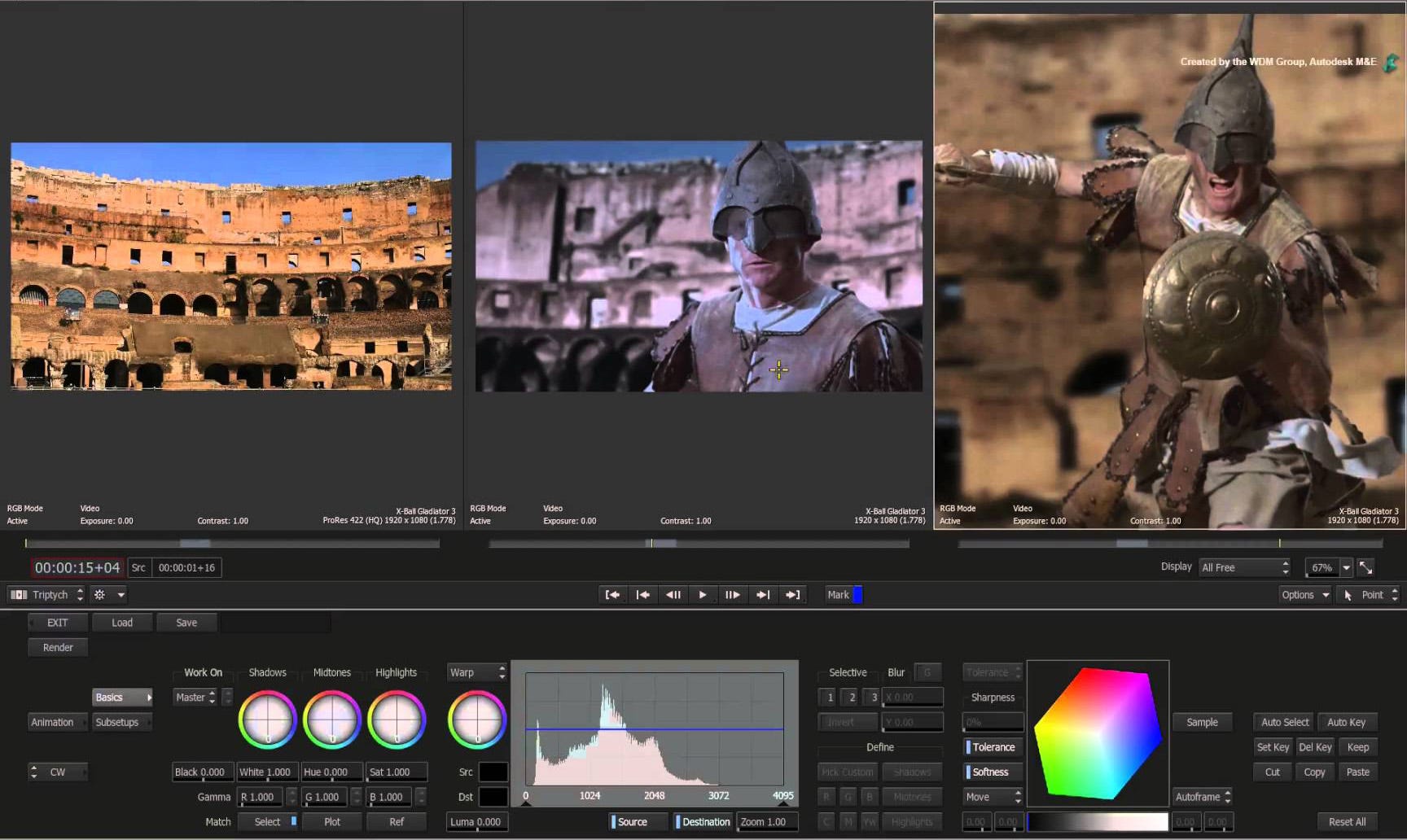Viewport: 1407px width, 840px height.
Task: Click the Copy button
Action: point(1315,772)
